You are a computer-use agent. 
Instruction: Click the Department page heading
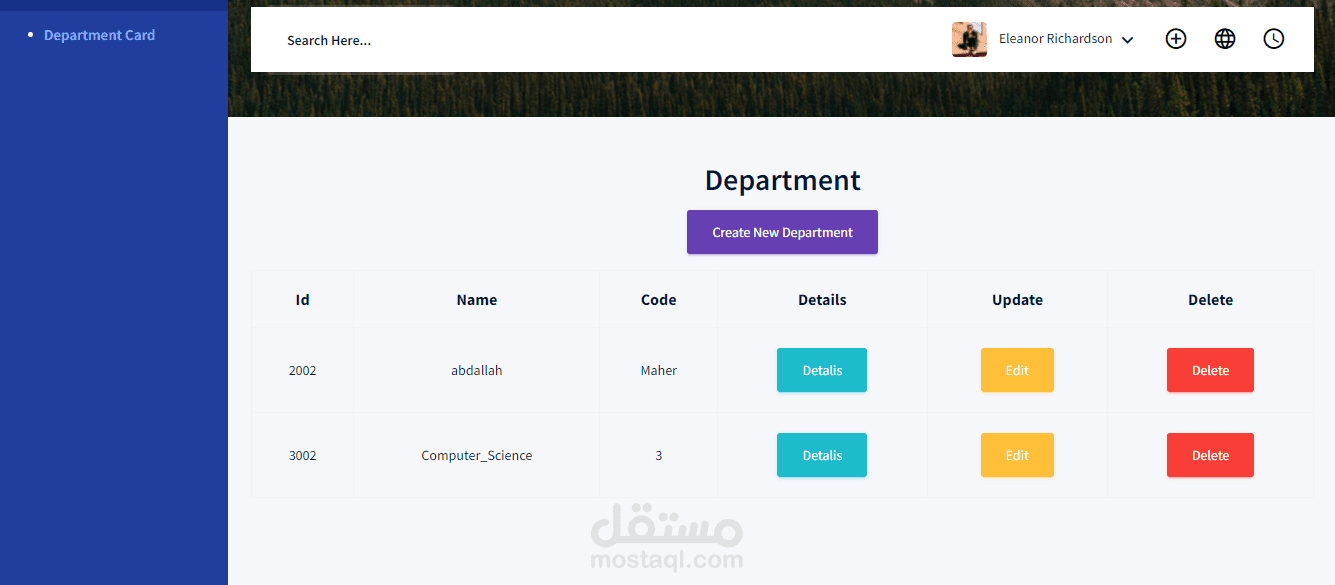tap(782, 180)
